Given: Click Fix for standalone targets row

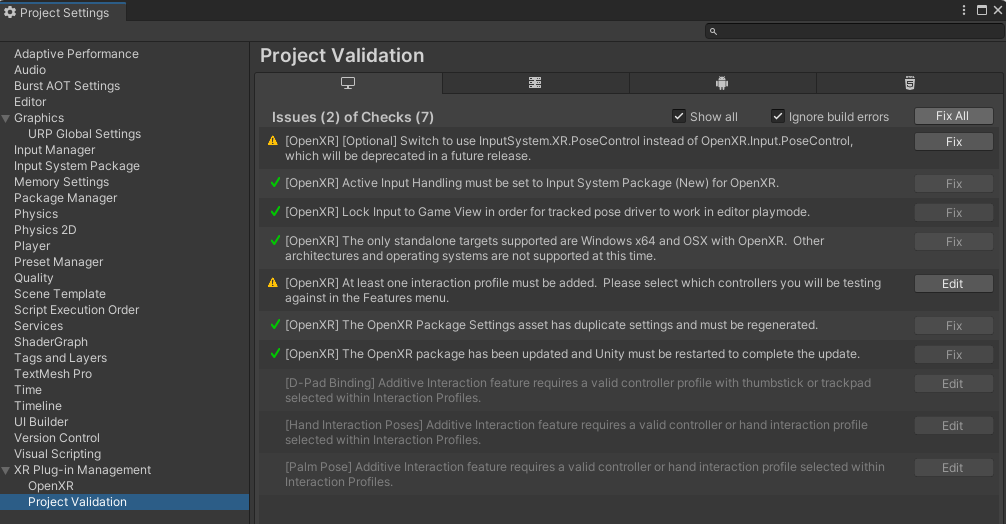Looking at the screenshot, I should (953, 242).
